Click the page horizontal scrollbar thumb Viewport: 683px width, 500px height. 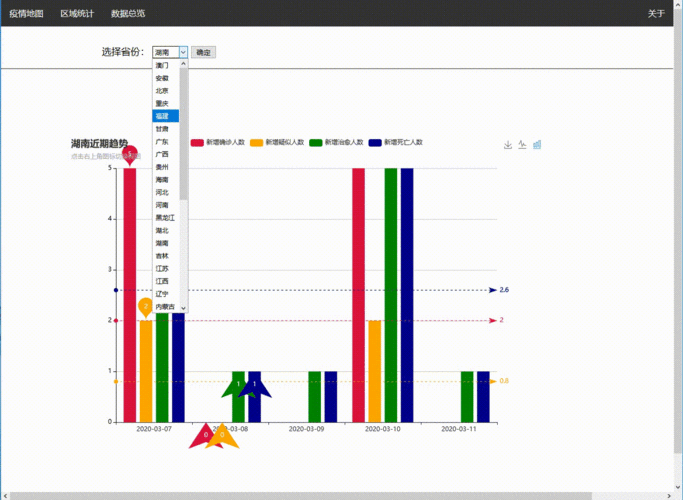pos(301,496)
